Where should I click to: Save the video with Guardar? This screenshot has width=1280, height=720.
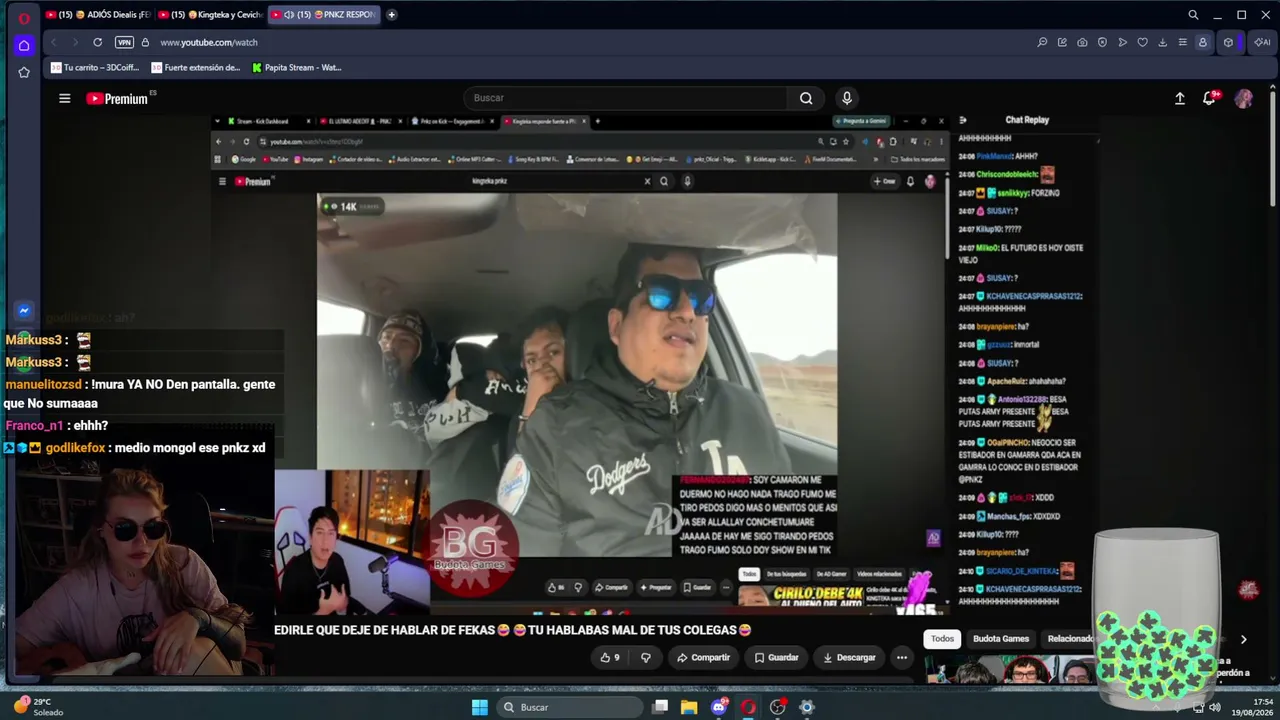(x=776, y=657)
